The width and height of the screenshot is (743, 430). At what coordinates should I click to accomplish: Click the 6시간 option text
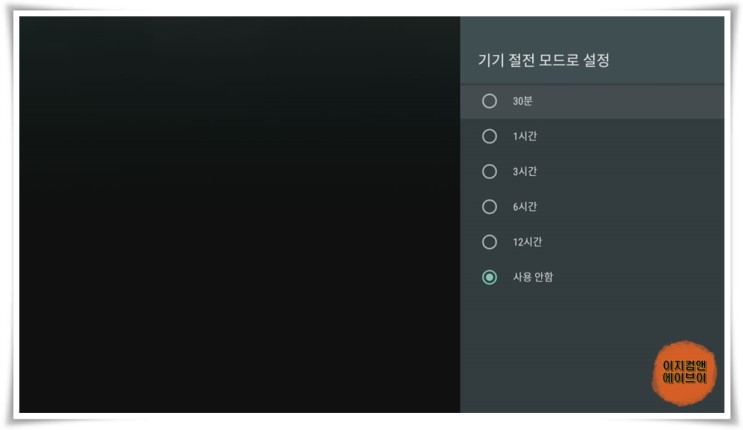pos(525,207)
